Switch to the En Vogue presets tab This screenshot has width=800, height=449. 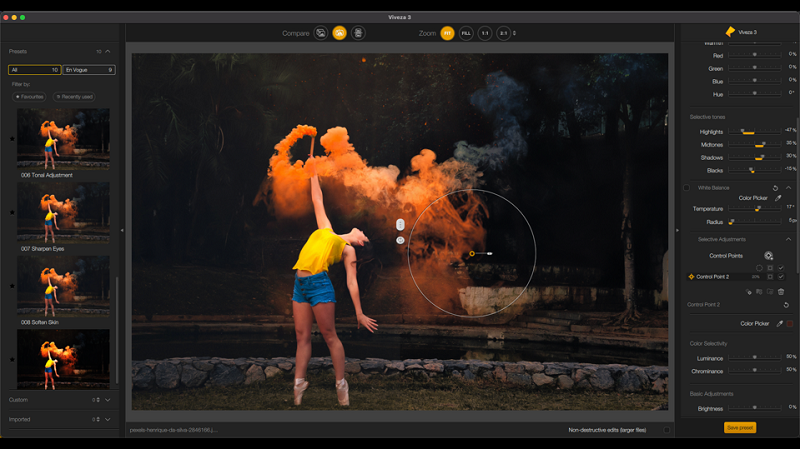pos(89,70)
